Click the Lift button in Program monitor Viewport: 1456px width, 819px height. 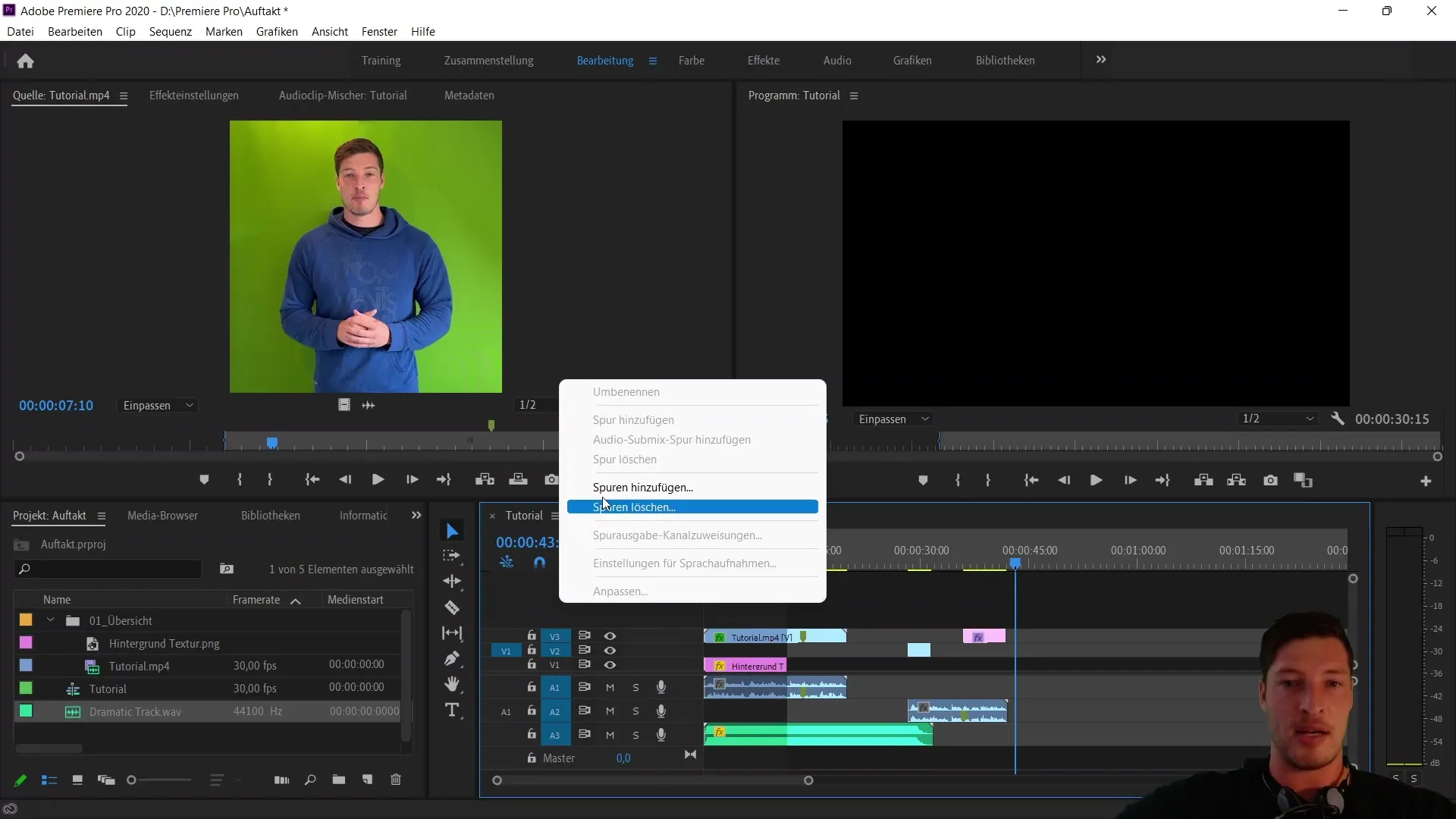click(1203, 481)
